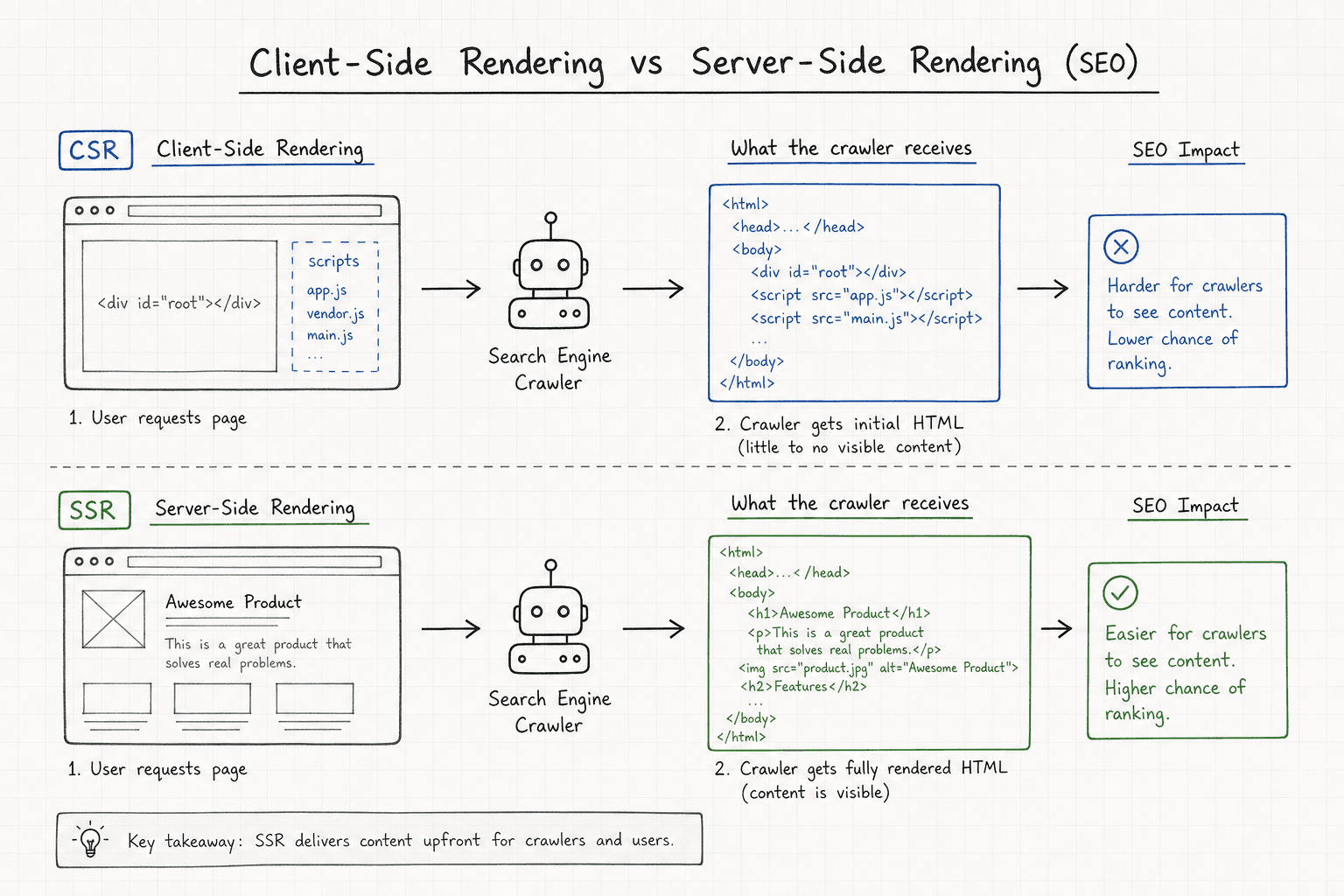Click the blue CSR badge

[95, 150]
